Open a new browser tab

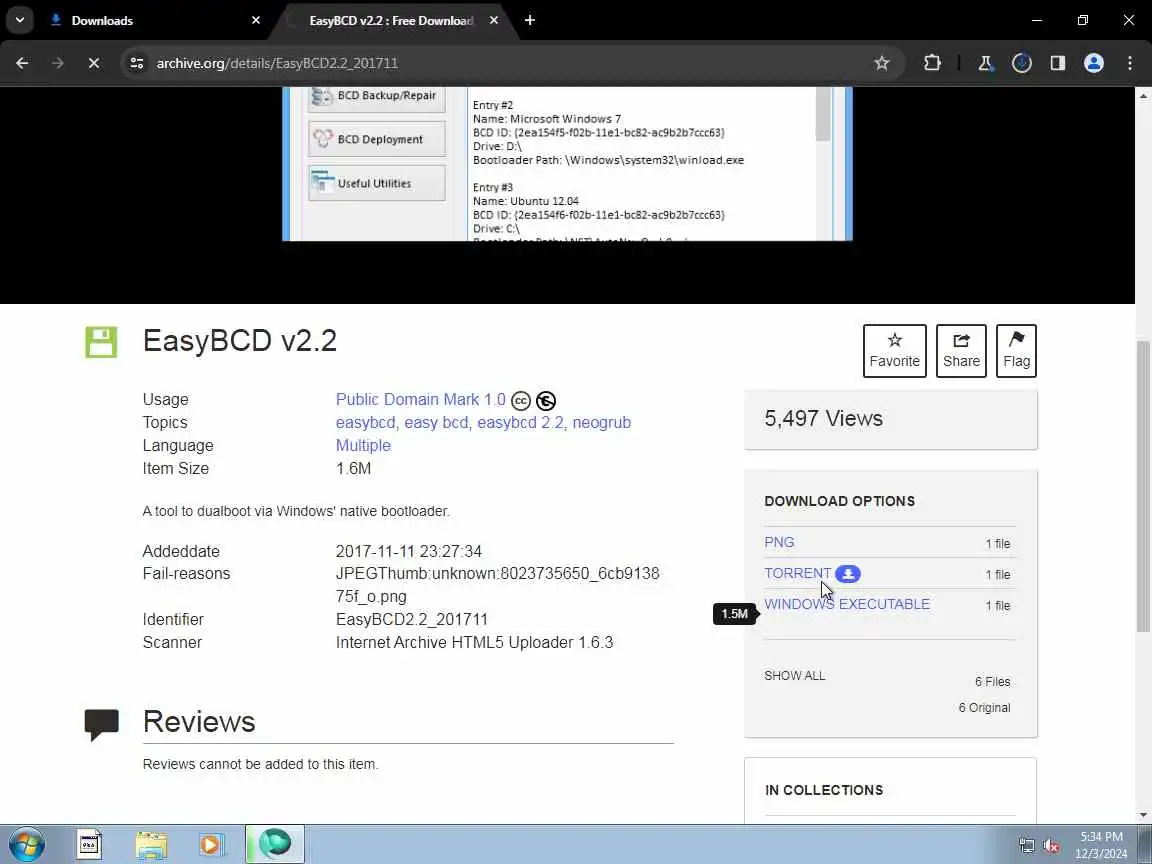(530, 21)
